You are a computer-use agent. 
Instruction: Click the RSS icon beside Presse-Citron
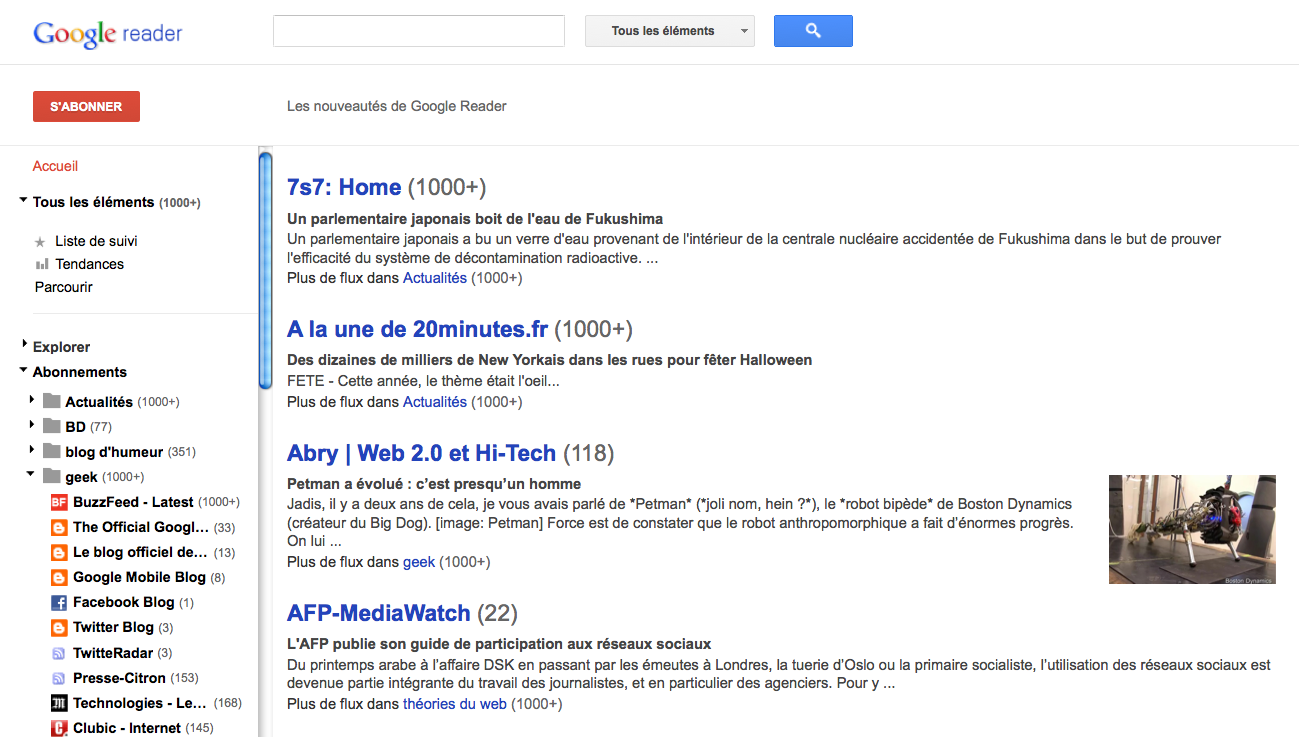[x=59, y=678]
